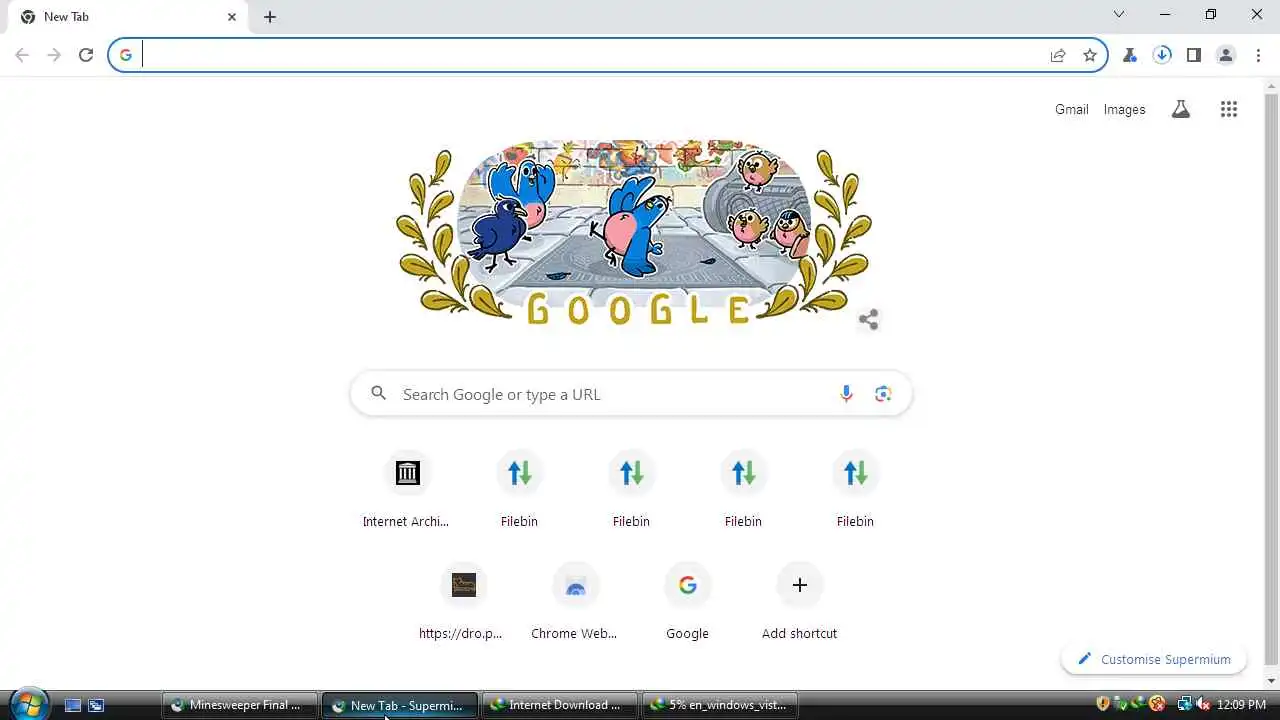This screenshot has width=1280, height=720.
Task: Share the Google doodle
Action: pos(868,320)
